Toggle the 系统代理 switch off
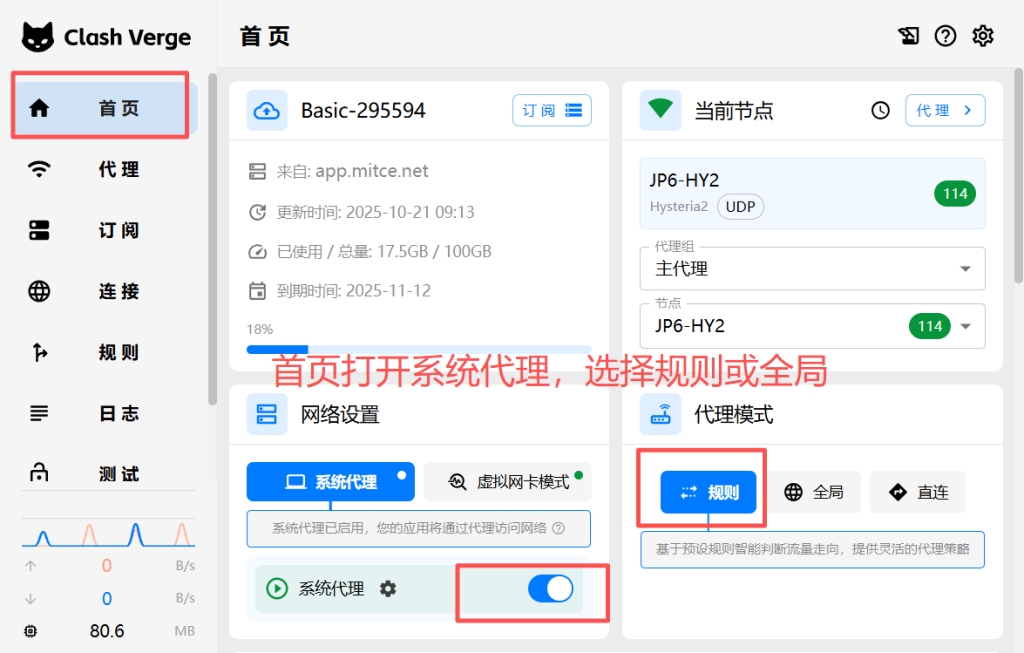The height and width of the screenshot is (653, 1024). [550, 589]
